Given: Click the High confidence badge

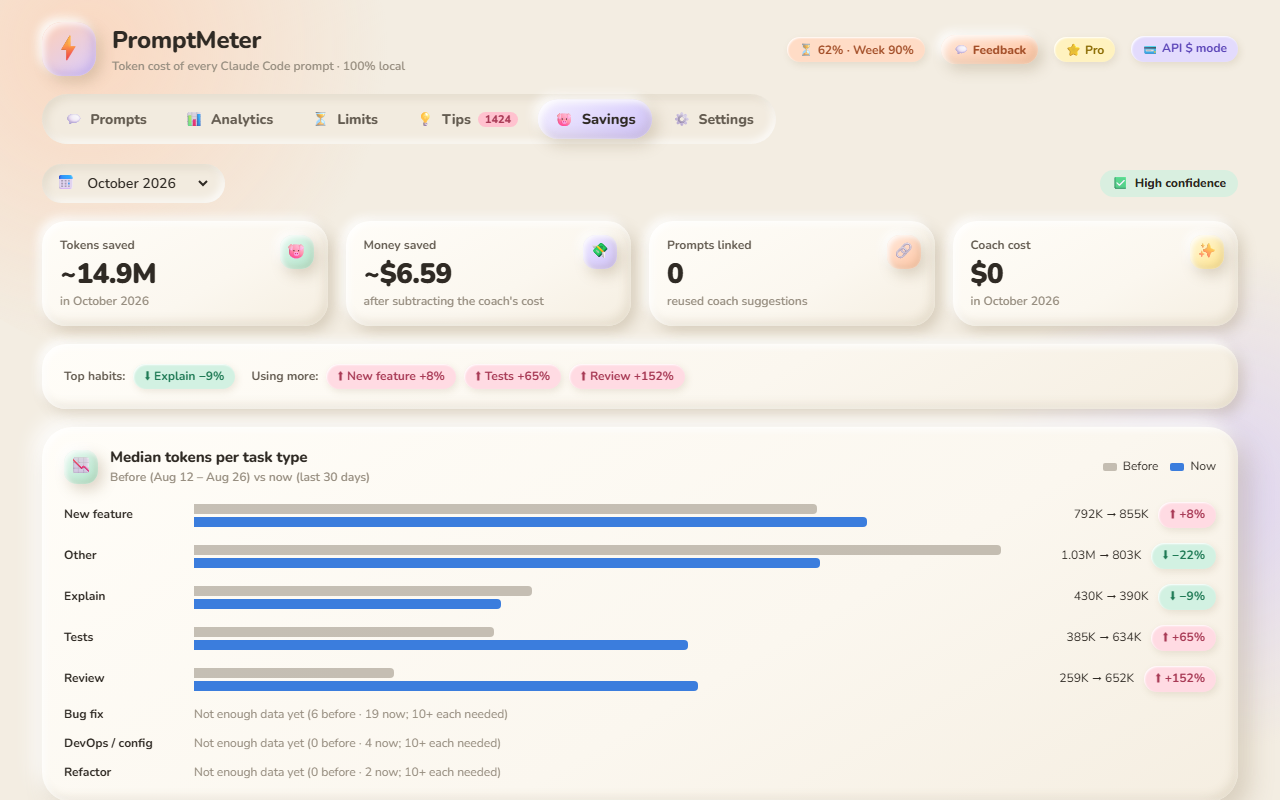Looking at the screenshot, I should click(x=1169, y=183).
